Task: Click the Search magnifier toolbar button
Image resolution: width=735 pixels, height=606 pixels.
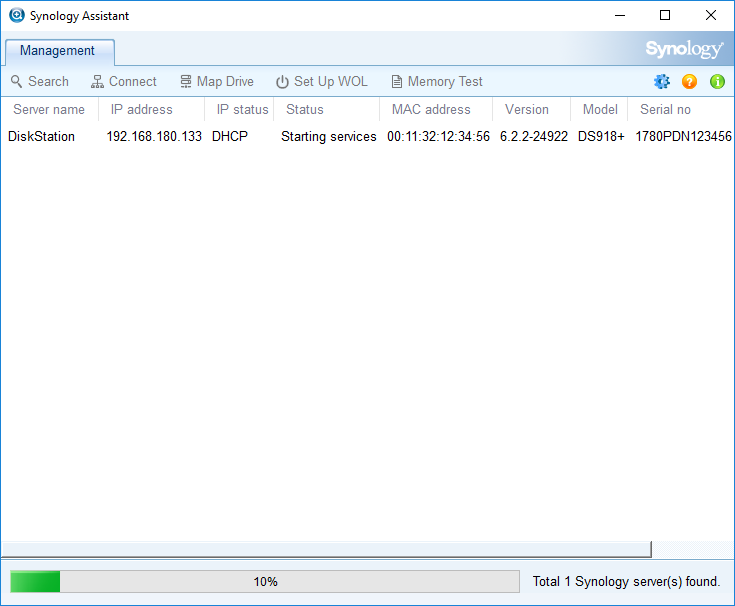Action: (40, 82)
